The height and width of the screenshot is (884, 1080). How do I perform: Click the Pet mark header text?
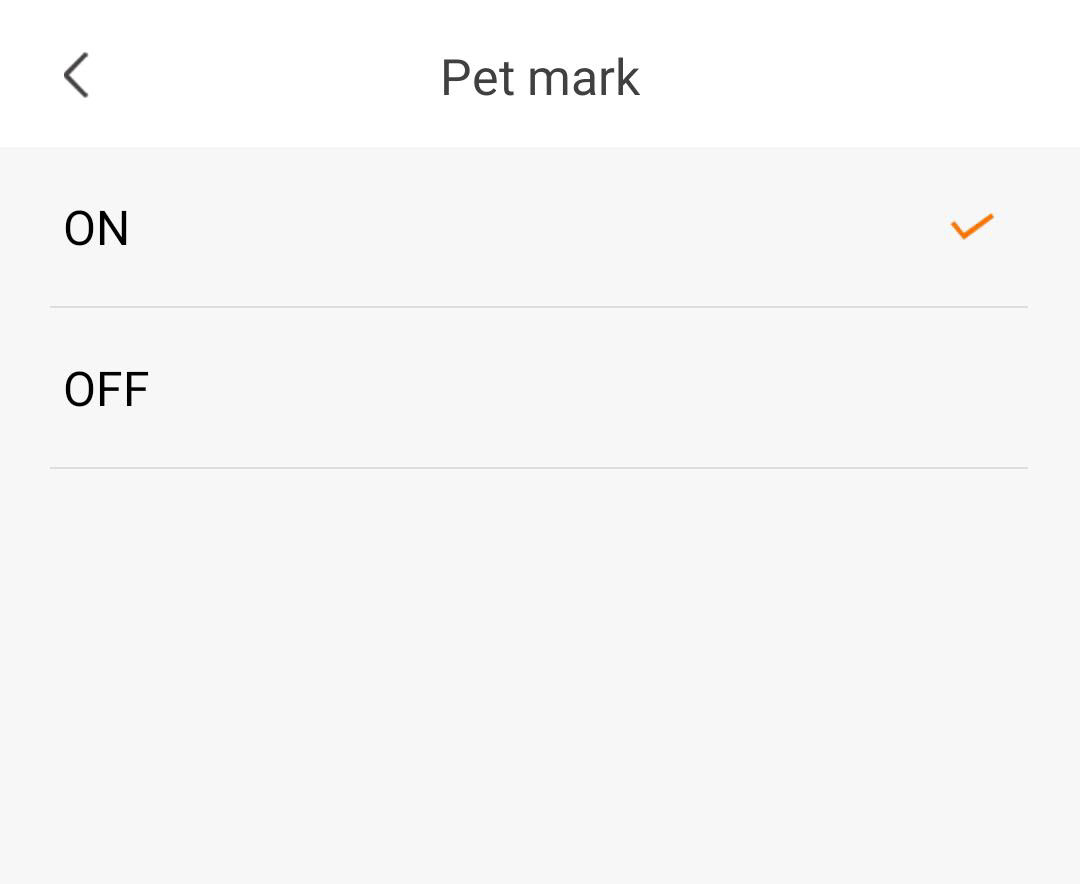click(x=540, y=78)
